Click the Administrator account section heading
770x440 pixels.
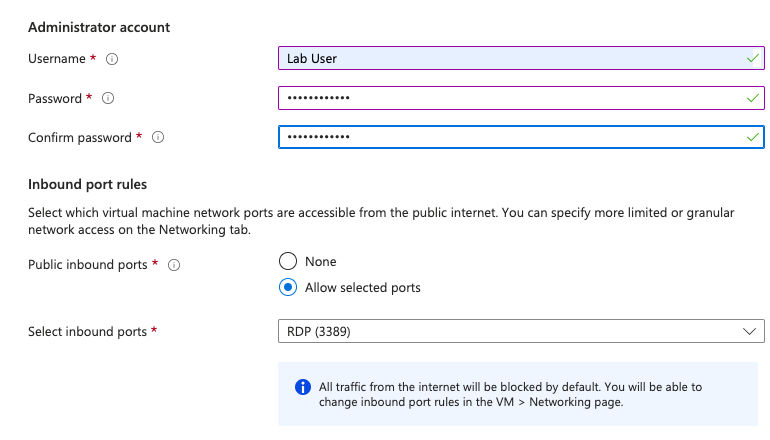(99, 27)
